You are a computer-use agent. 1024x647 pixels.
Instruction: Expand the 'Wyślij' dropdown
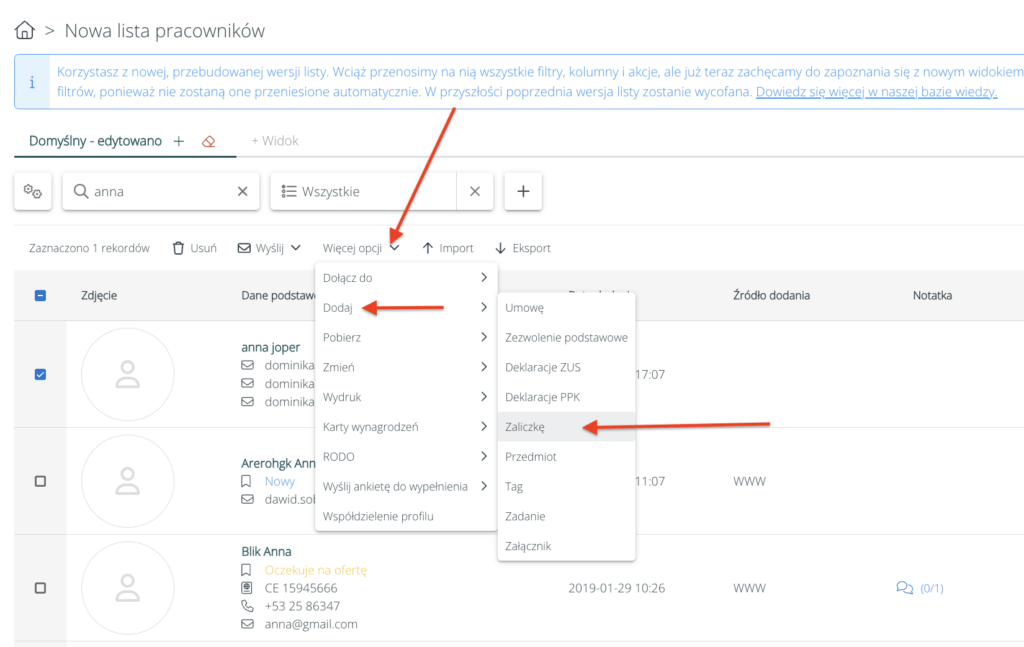[x=269, y=248]
